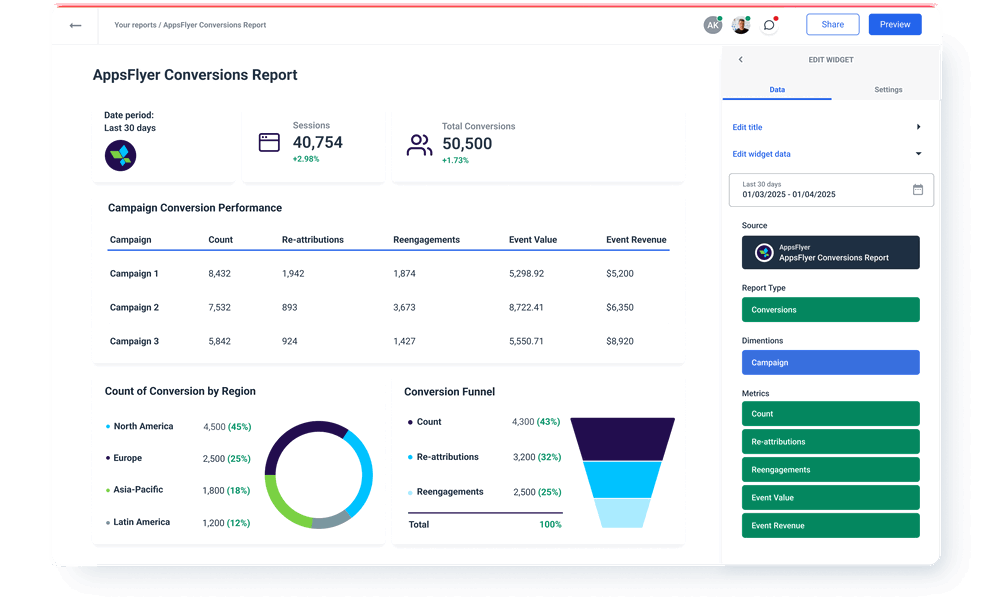Click the AK avatar in the top bar
992x603 pixels.
point(713,24)
